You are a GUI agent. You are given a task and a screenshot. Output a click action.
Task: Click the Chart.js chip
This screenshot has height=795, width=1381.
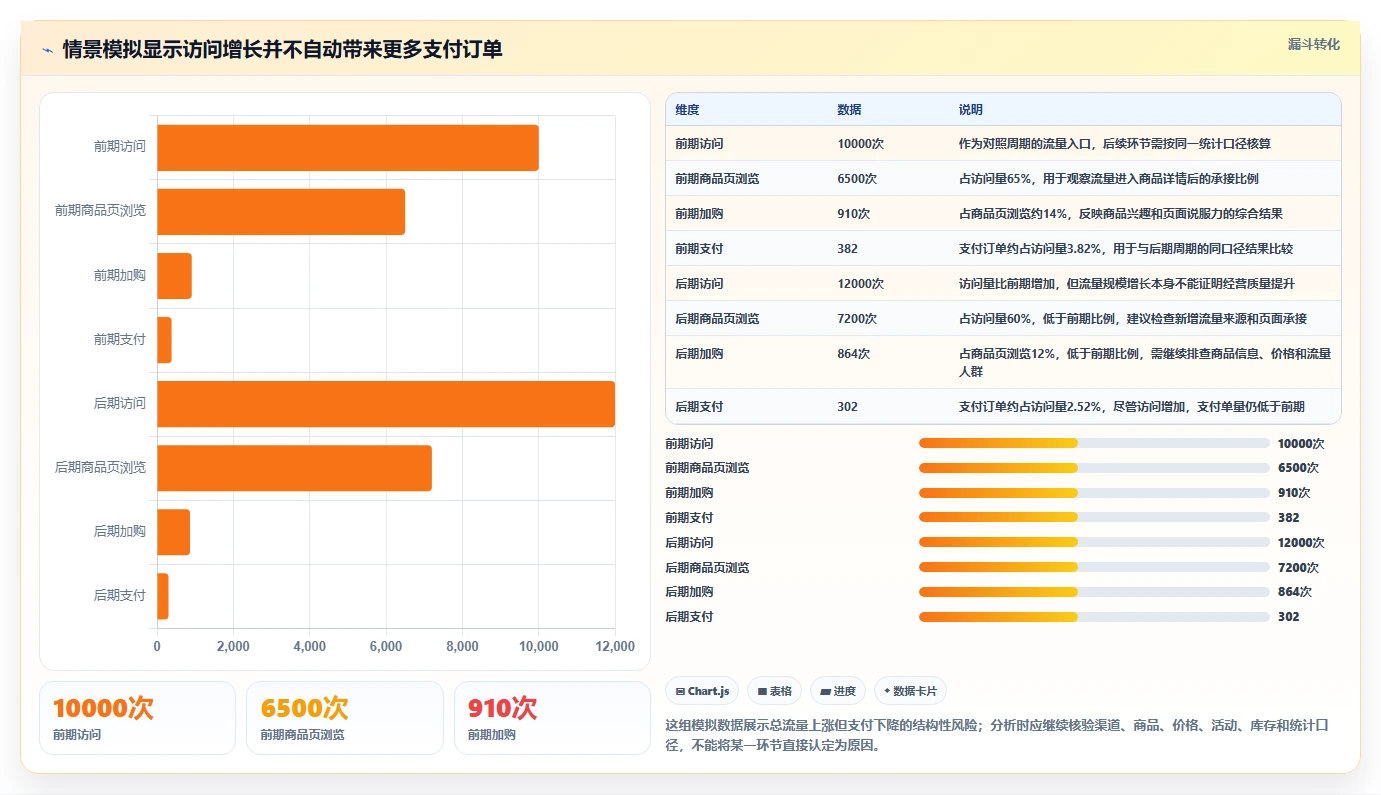coord(702,691)
